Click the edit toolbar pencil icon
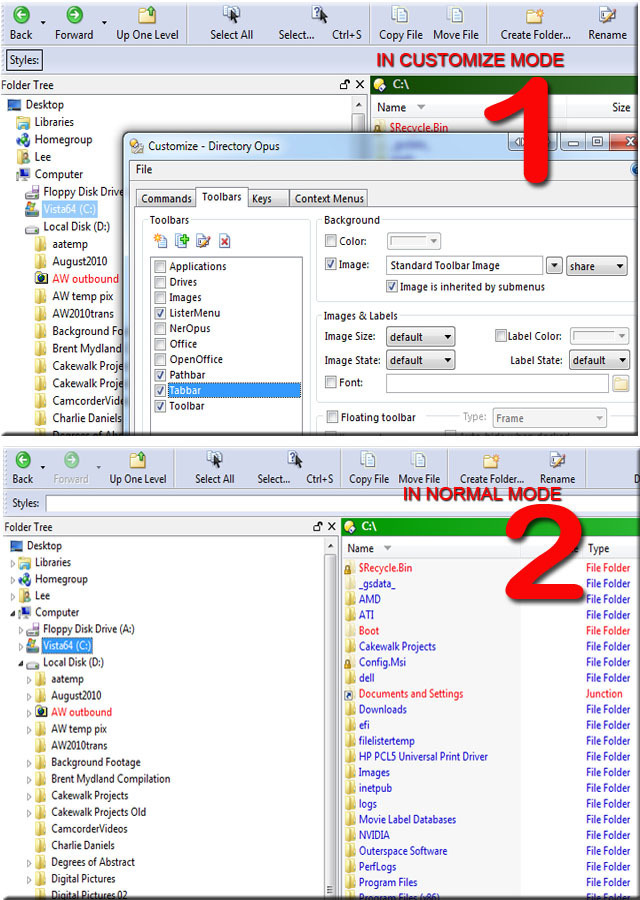 point(203,240)
